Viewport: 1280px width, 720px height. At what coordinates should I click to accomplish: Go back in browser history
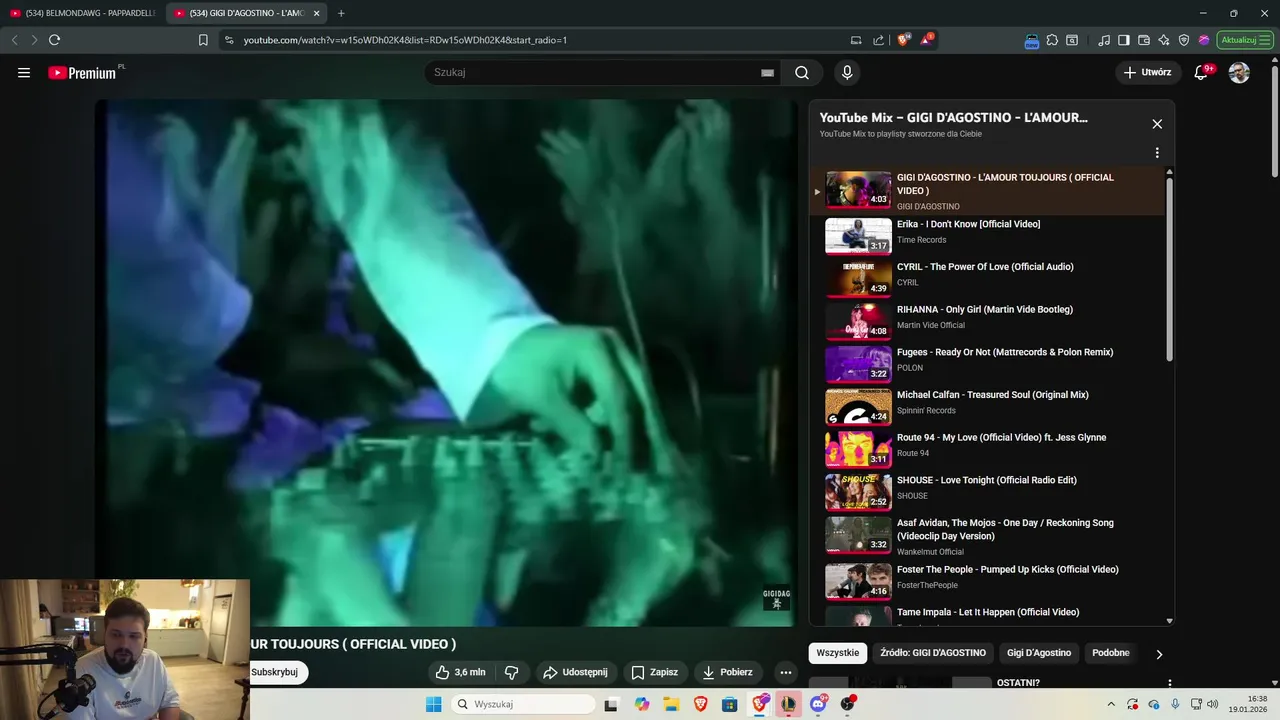[14, 40]
